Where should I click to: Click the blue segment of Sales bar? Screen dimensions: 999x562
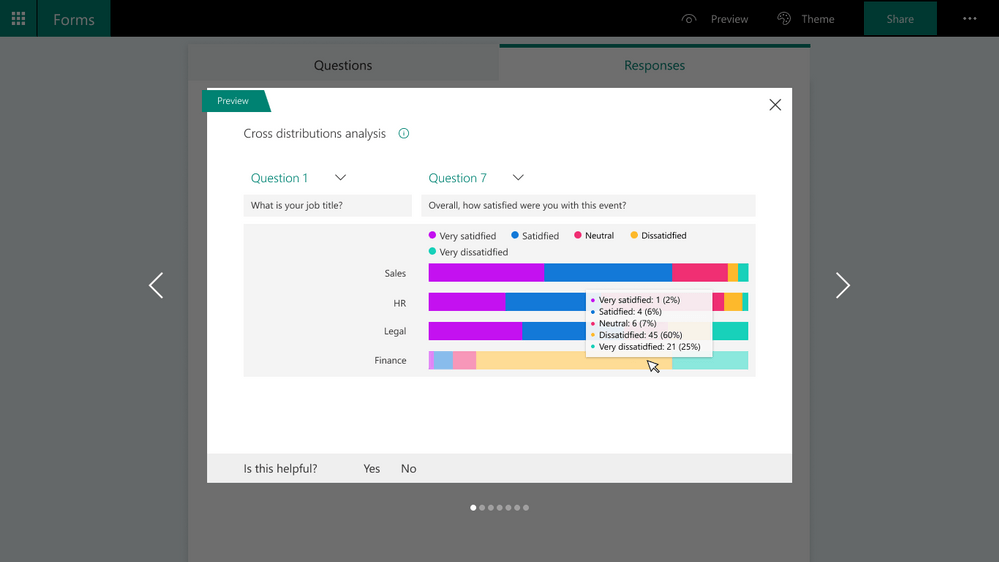click(608, 273)
